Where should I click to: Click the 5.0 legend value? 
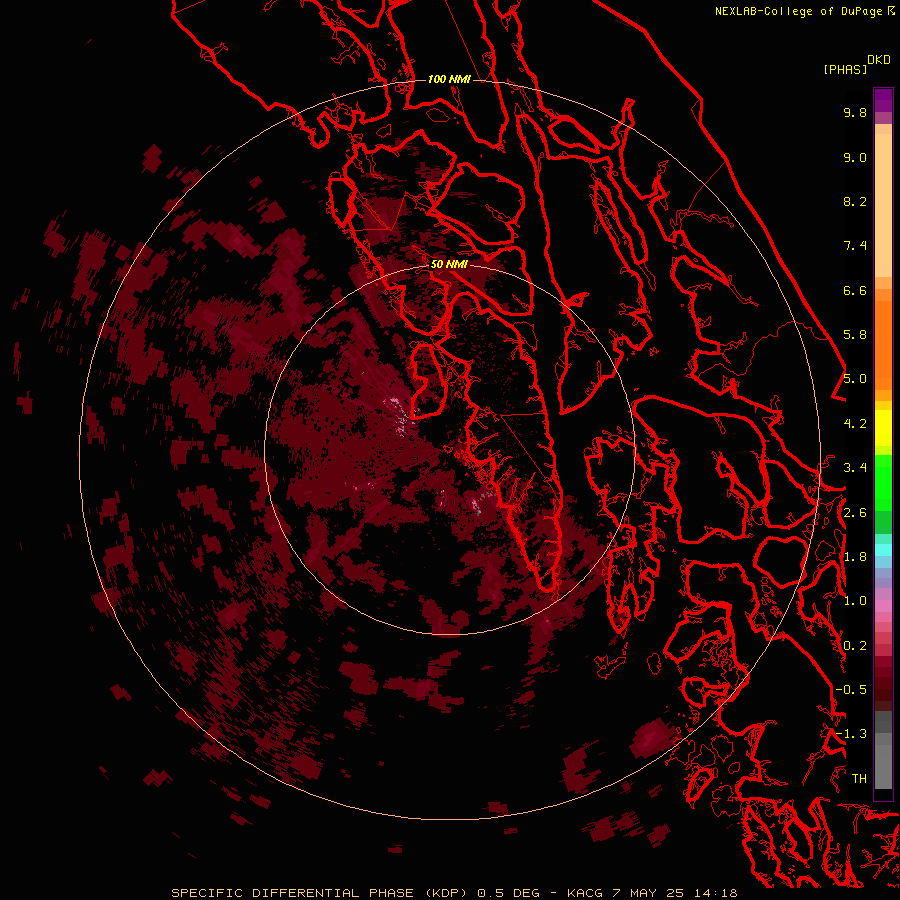[x=855, y=379]
